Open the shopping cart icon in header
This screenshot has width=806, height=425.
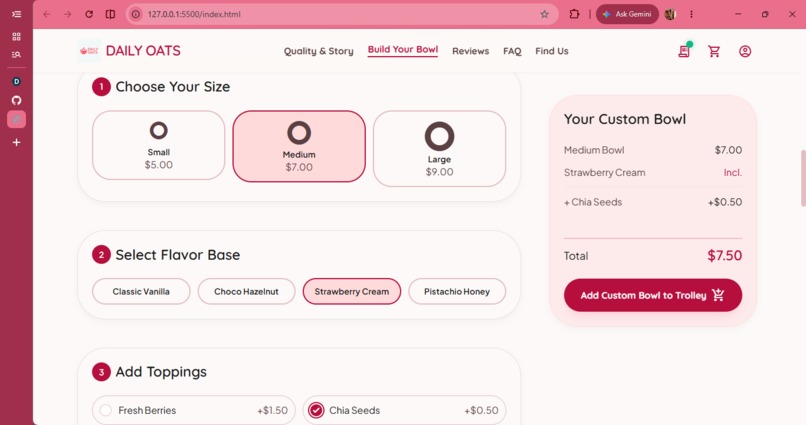[714, 51]
